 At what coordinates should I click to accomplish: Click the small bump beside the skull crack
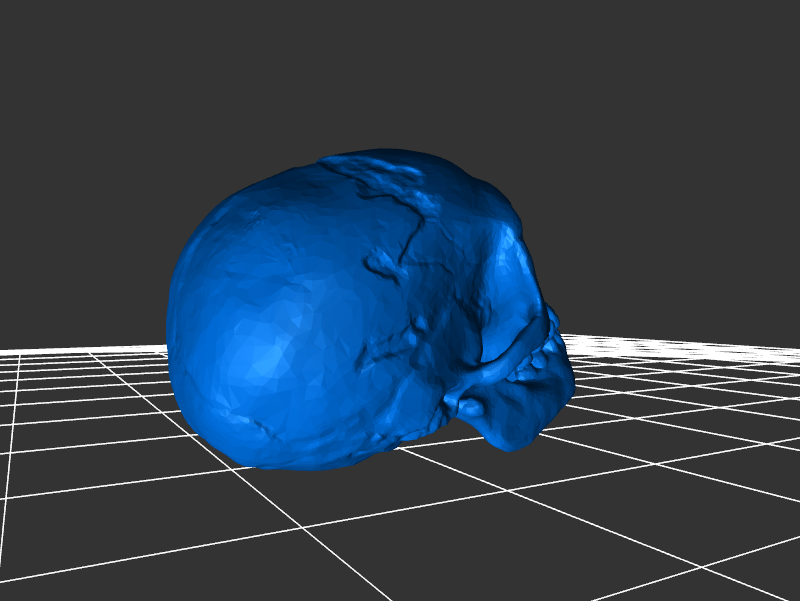tap(381, 263)
